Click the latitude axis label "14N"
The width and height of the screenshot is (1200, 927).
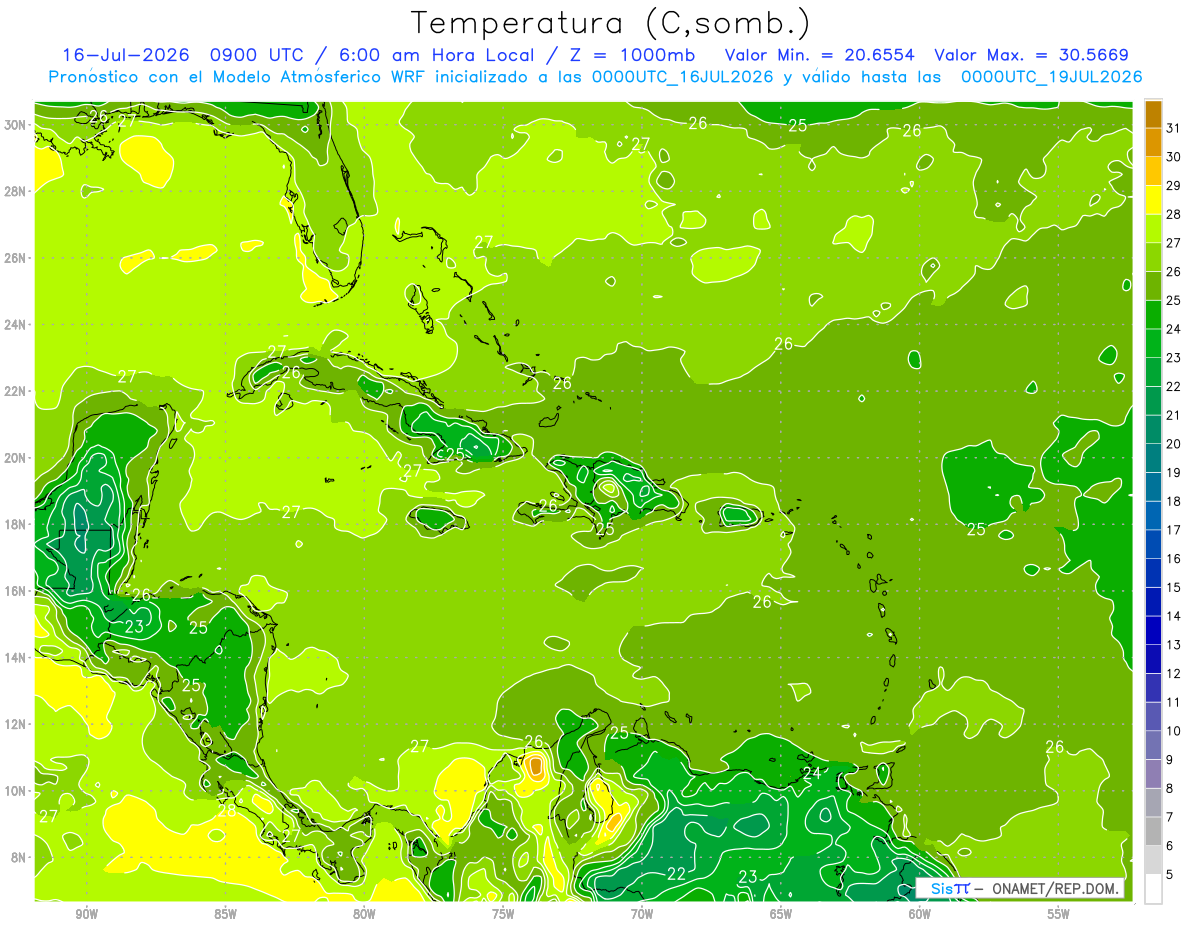pyautogui.click(x=17, y=657)
